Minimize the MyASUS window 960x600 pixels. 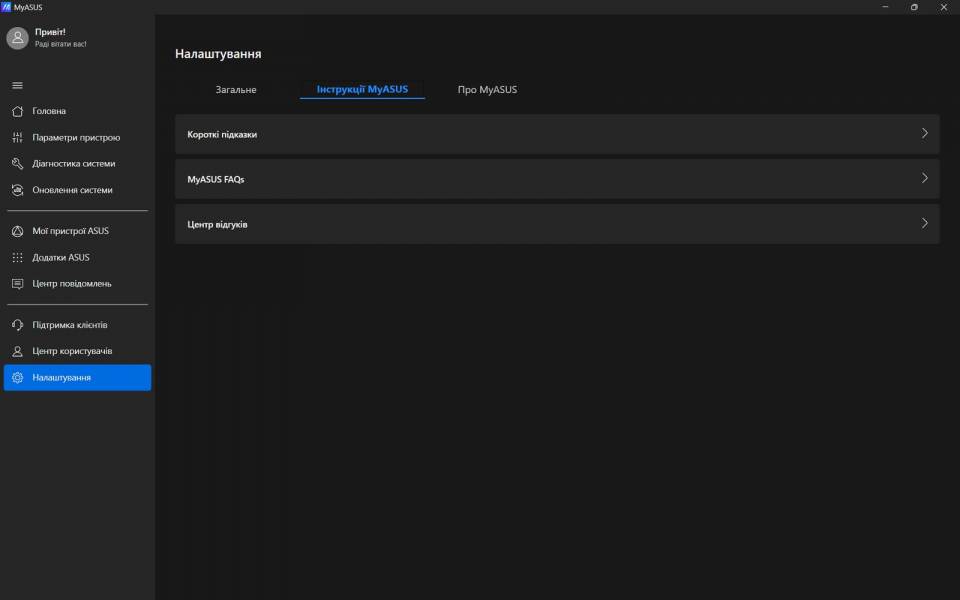click(x=885, y=7)
